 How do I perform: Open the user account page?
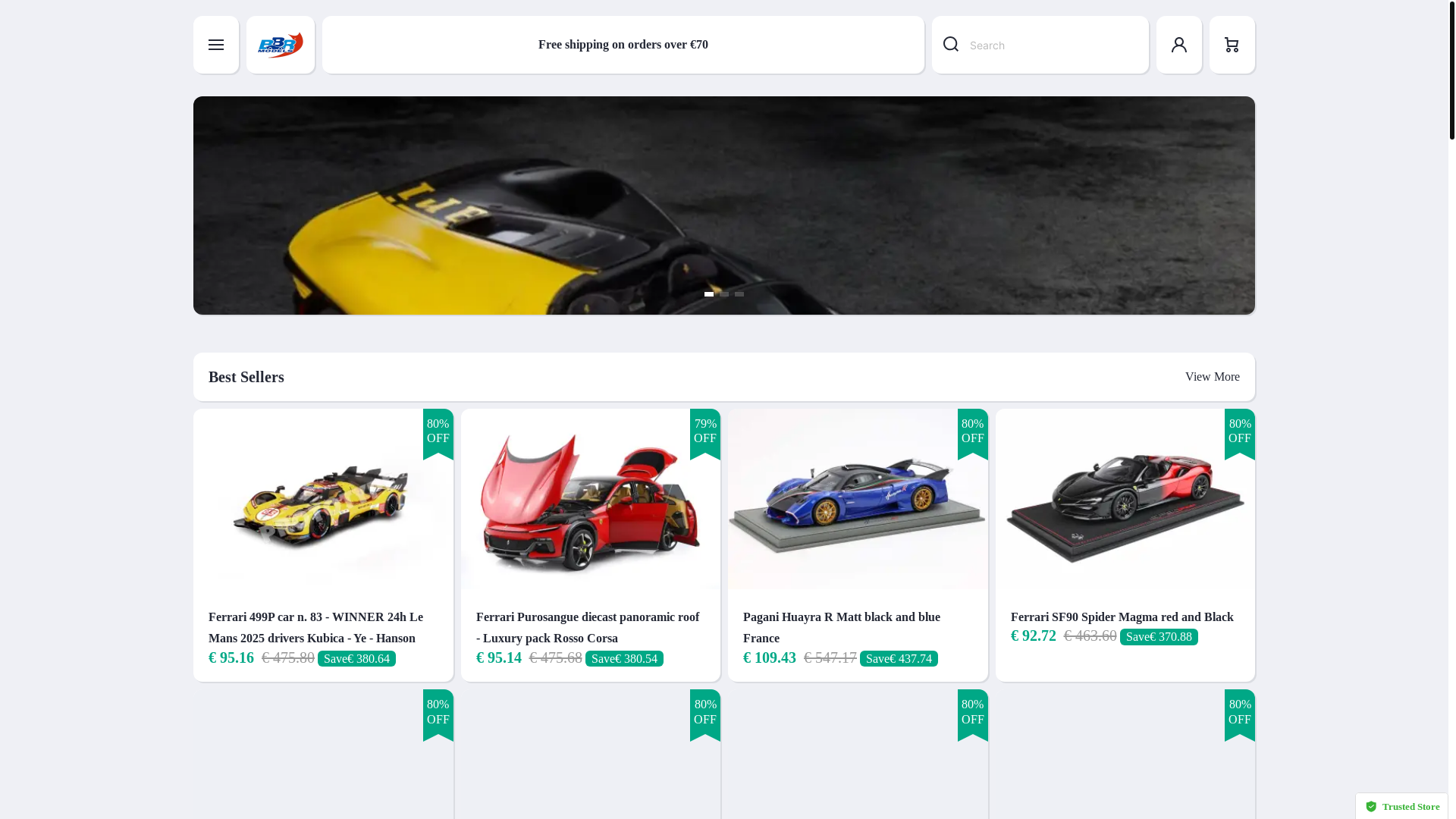pos(1179,45)
